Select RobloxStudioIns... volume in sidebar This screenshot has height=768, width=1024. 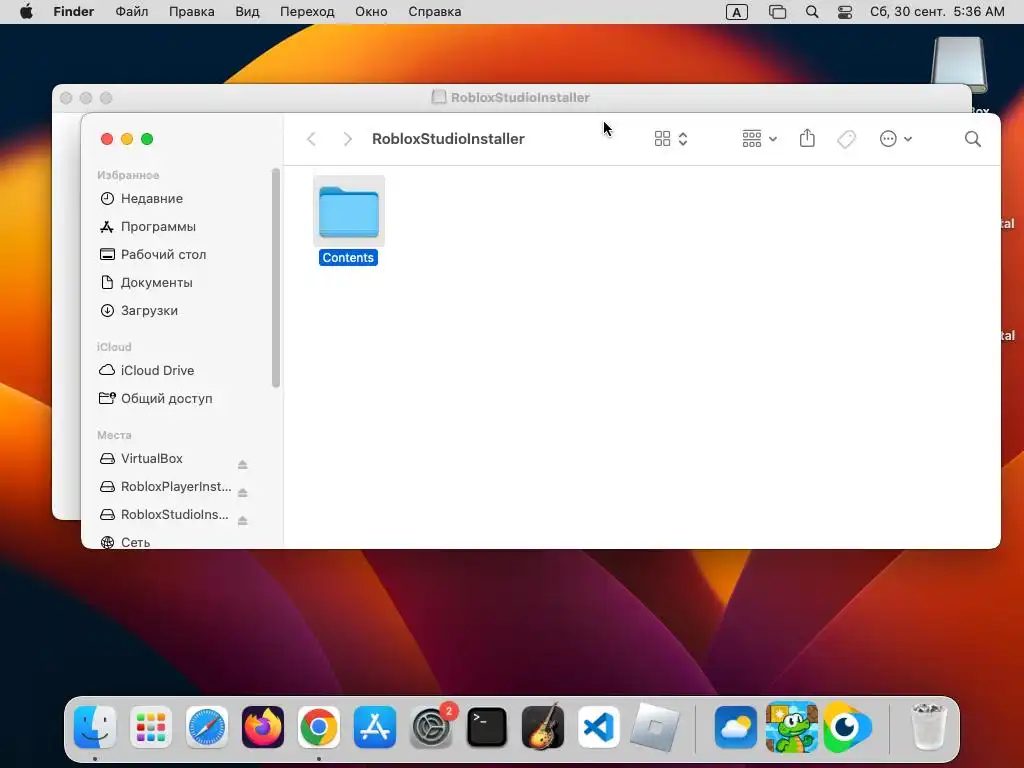174,515
